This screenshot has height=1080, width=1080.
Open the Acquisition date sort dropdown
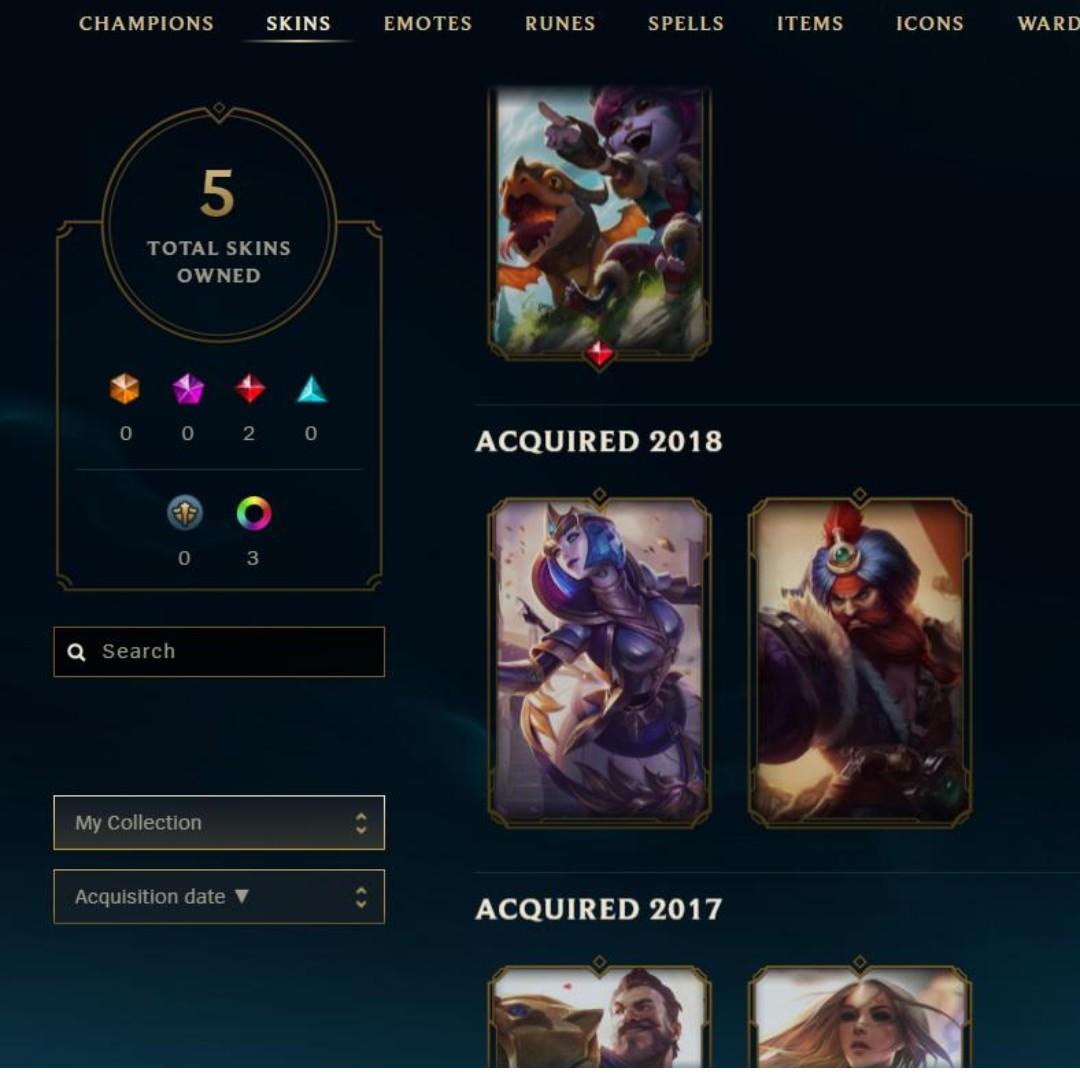pyautogui.click(x=219, y=897)
